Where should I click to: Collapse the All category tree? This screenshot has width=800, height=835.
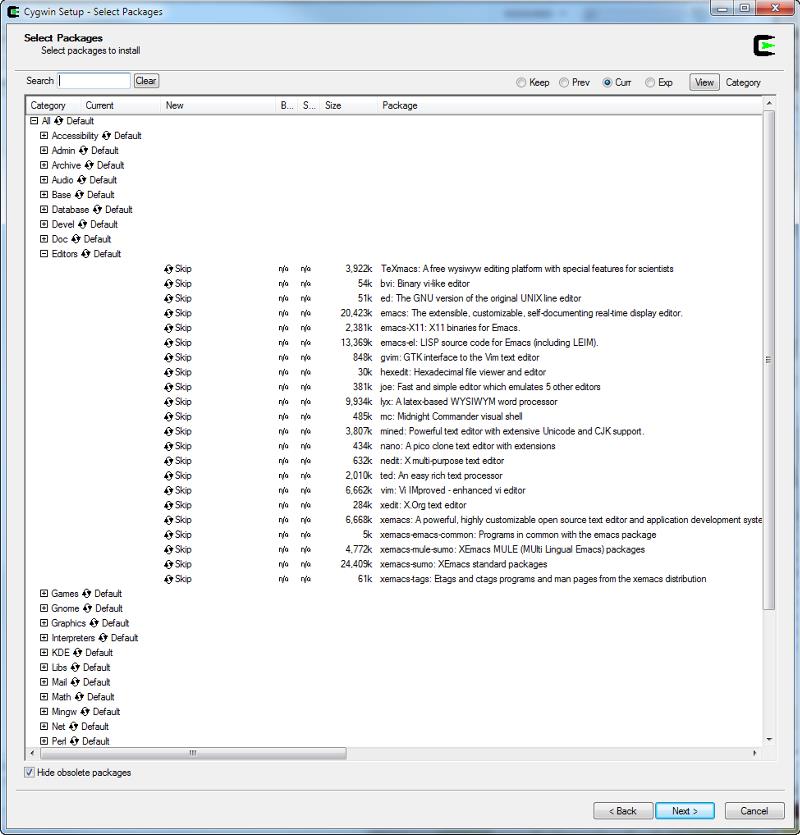pyautogui.click(x=34, y=121)
